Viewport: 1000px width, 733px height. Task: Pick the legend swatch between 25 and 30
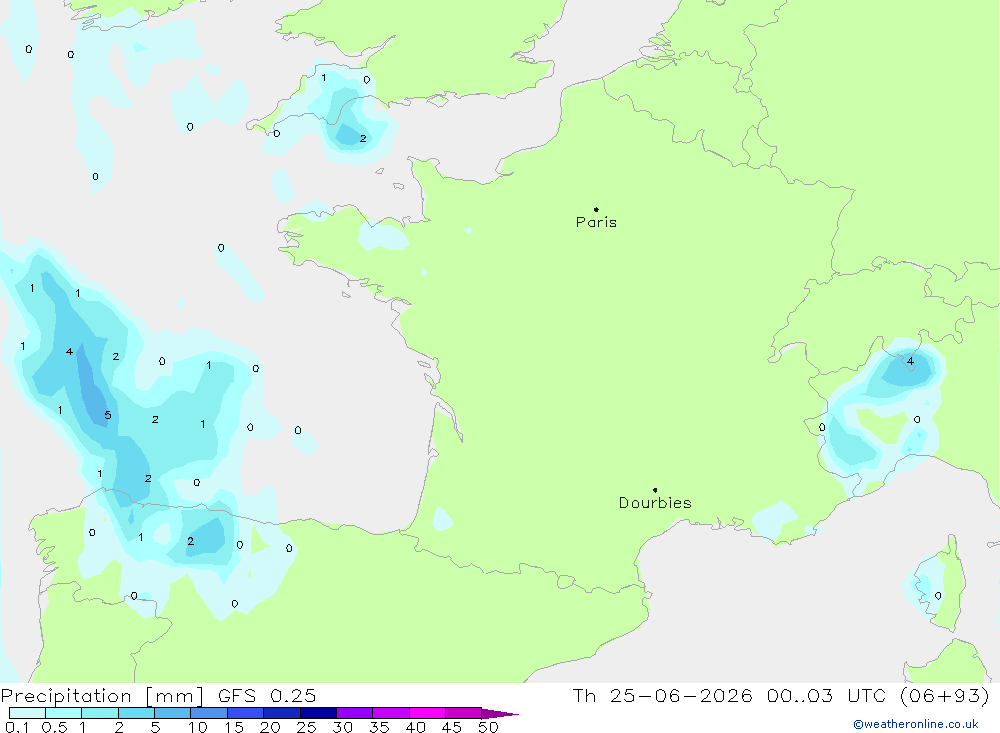(318, 713)
